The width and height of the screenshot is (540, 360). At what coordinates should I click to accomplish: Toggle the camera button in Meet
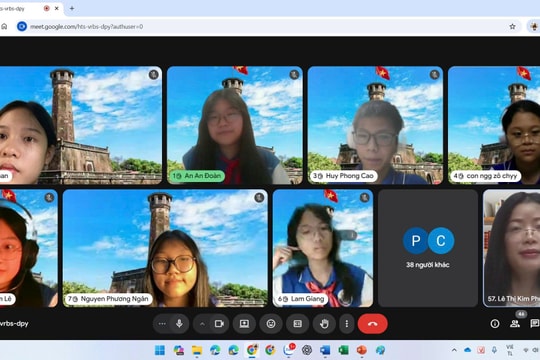[x=219, y=324]
